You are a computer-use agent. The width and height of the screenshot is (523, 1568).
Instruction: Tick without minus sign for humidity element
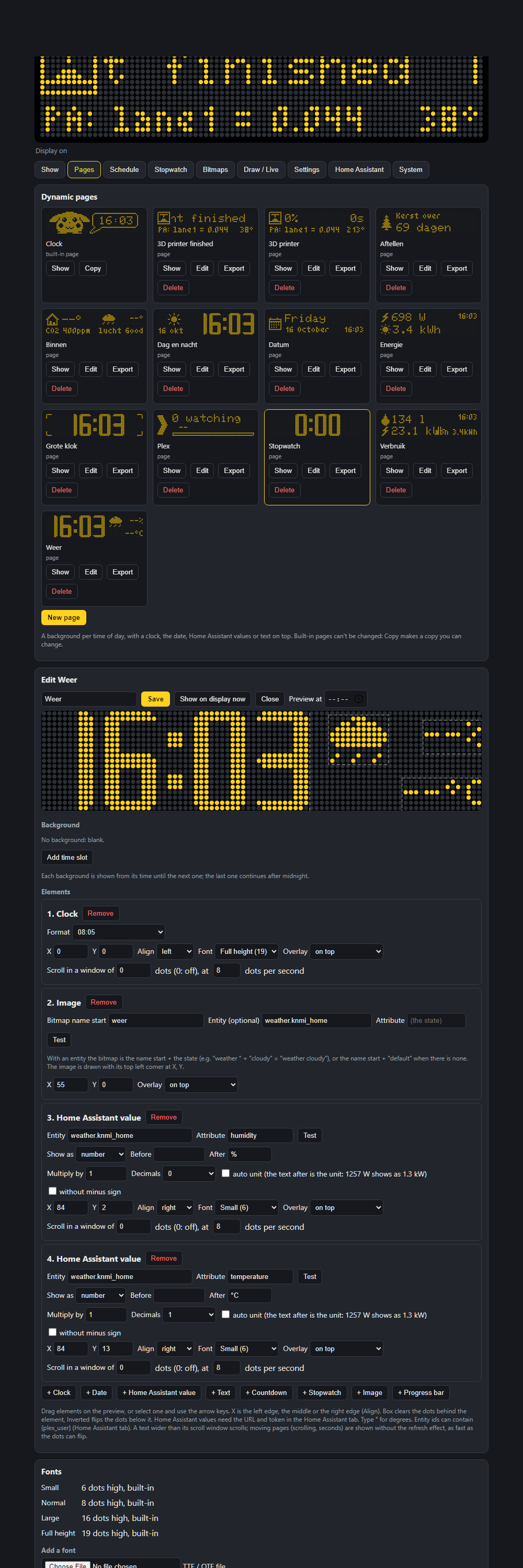point(52,1191)
